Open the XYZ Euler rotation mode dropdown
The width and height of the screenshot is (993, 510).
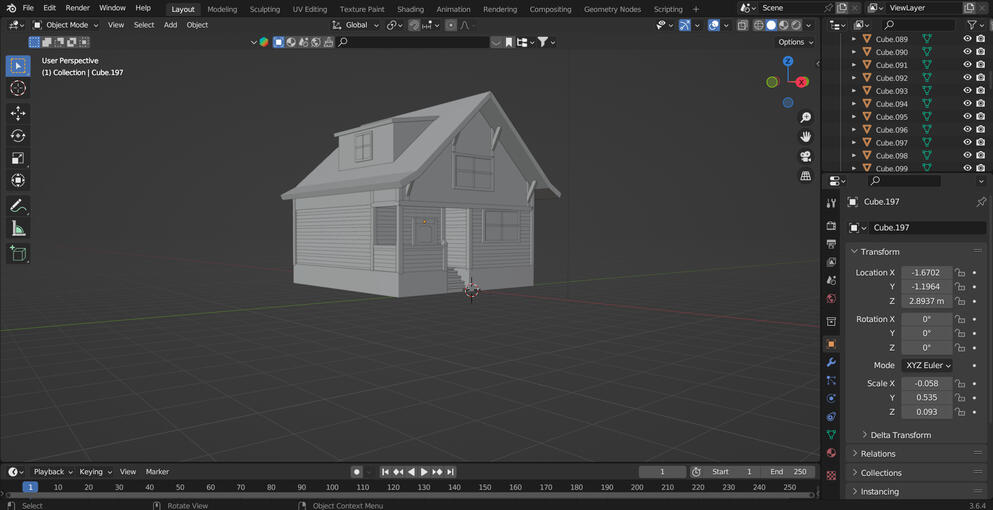[x=927, y=366]
